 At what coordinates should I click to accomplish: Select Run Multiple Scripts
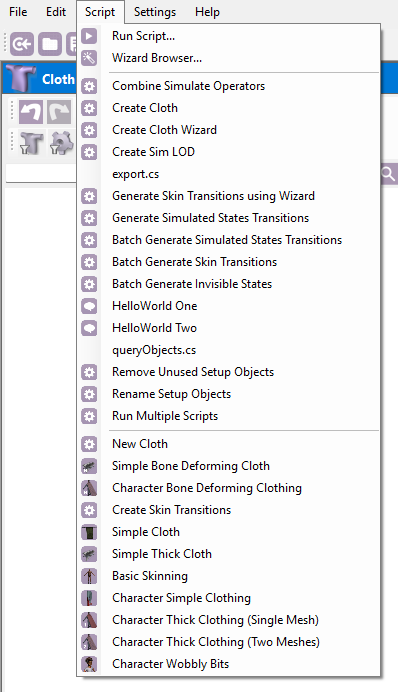(229, 416)
